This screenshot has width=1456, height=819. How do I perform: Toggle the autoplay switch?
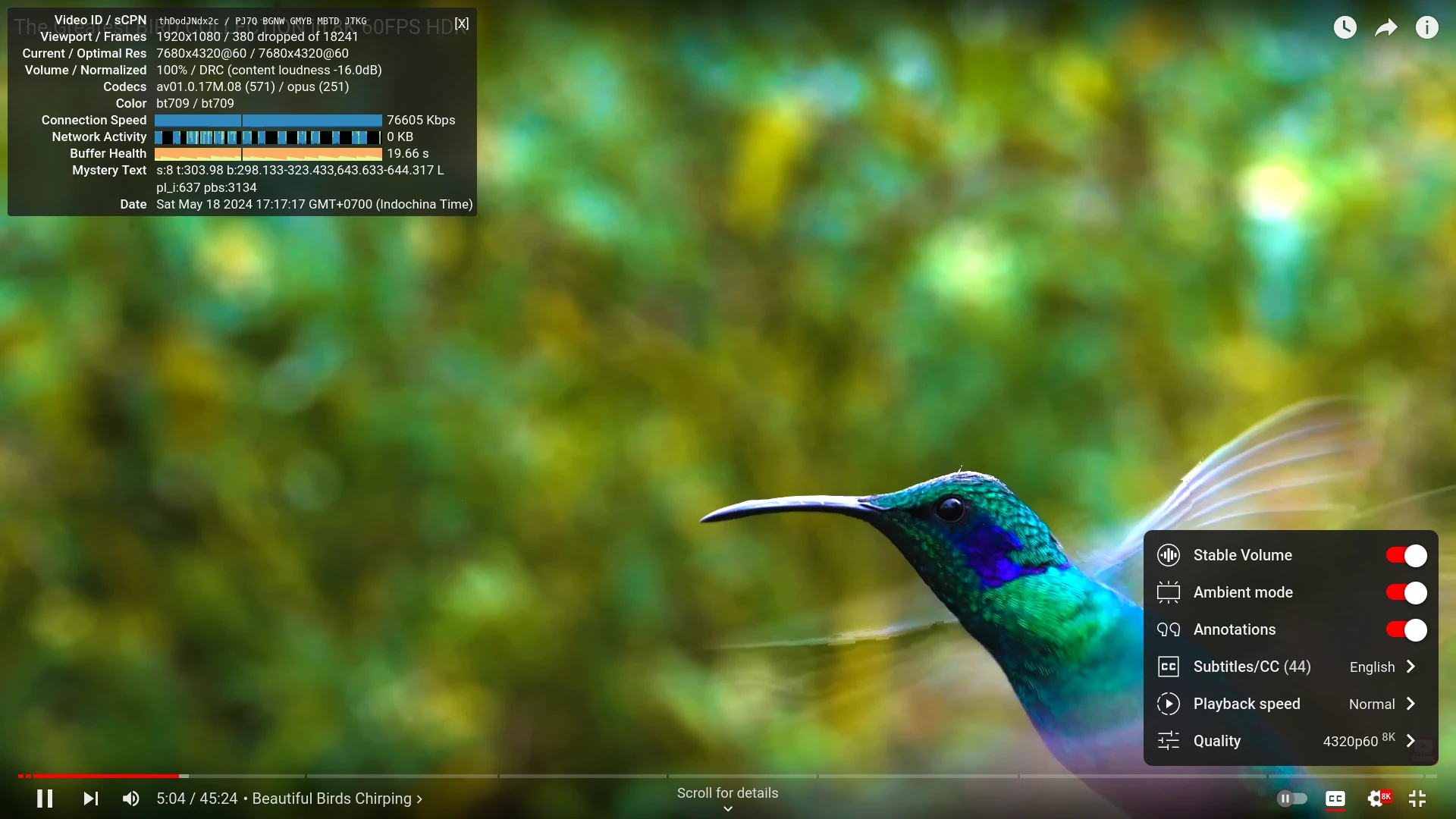click(1291, 799)
